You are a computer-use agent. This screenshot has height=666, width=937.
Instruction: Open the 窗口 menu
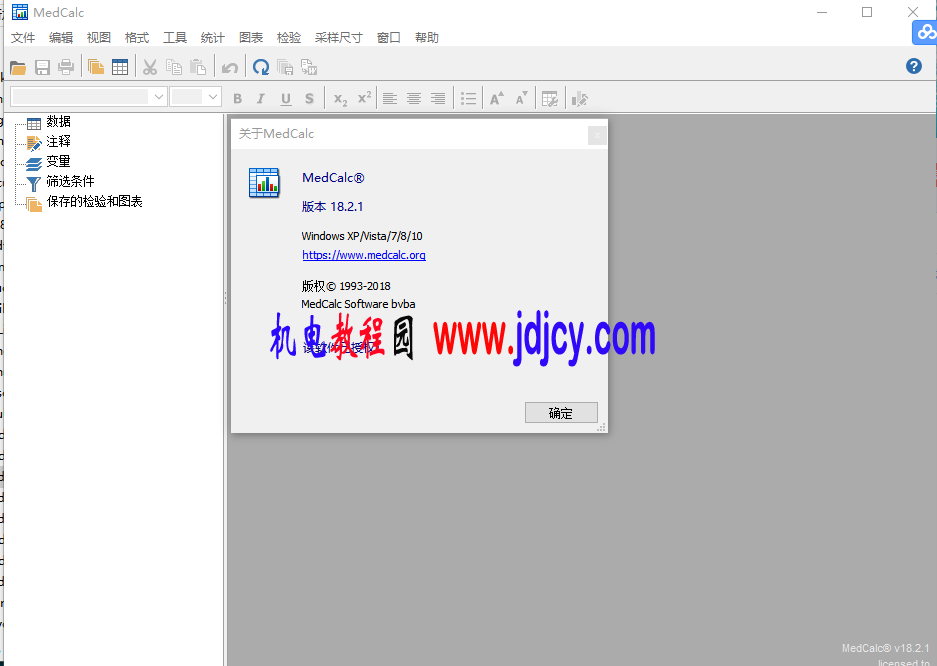coord(388,38)
